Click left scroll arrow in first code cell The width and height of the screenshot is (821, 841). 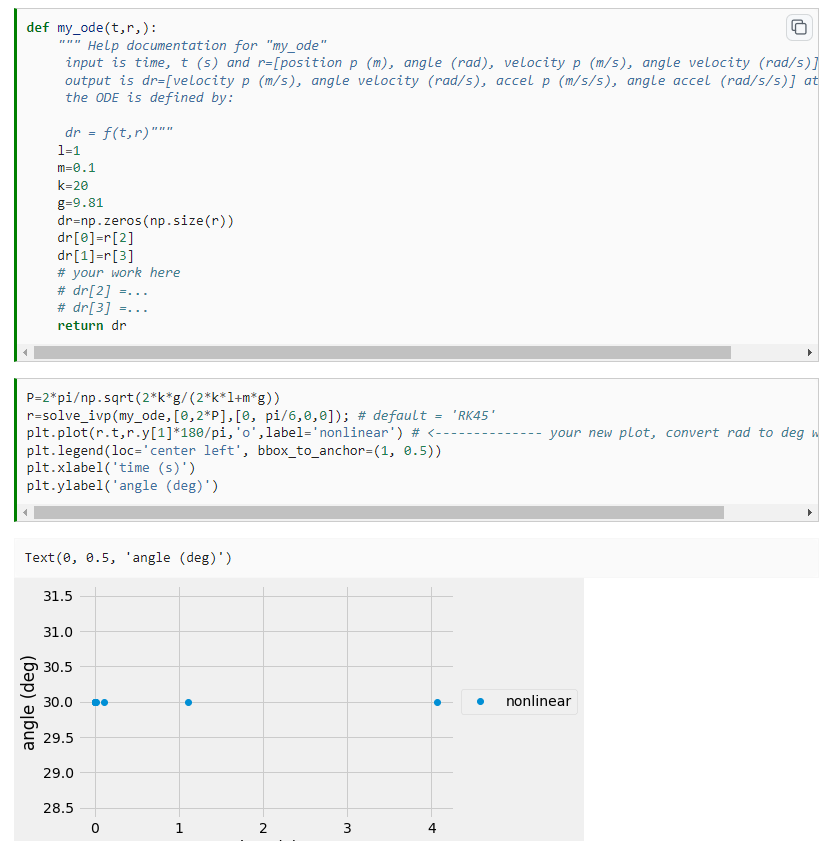(25, 353)
